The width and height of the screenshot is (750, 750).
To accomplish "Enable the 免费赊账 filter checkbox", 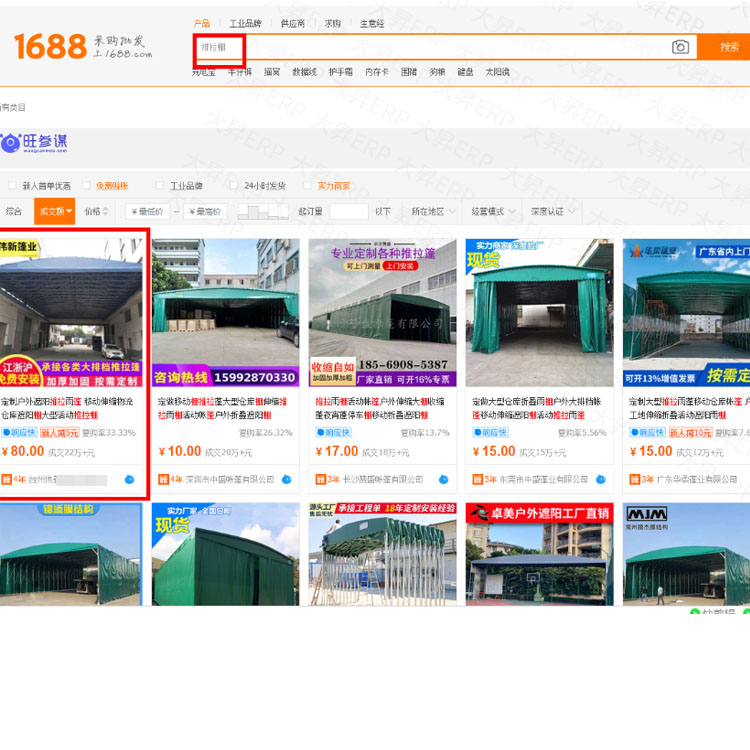I will pos(86,186).
